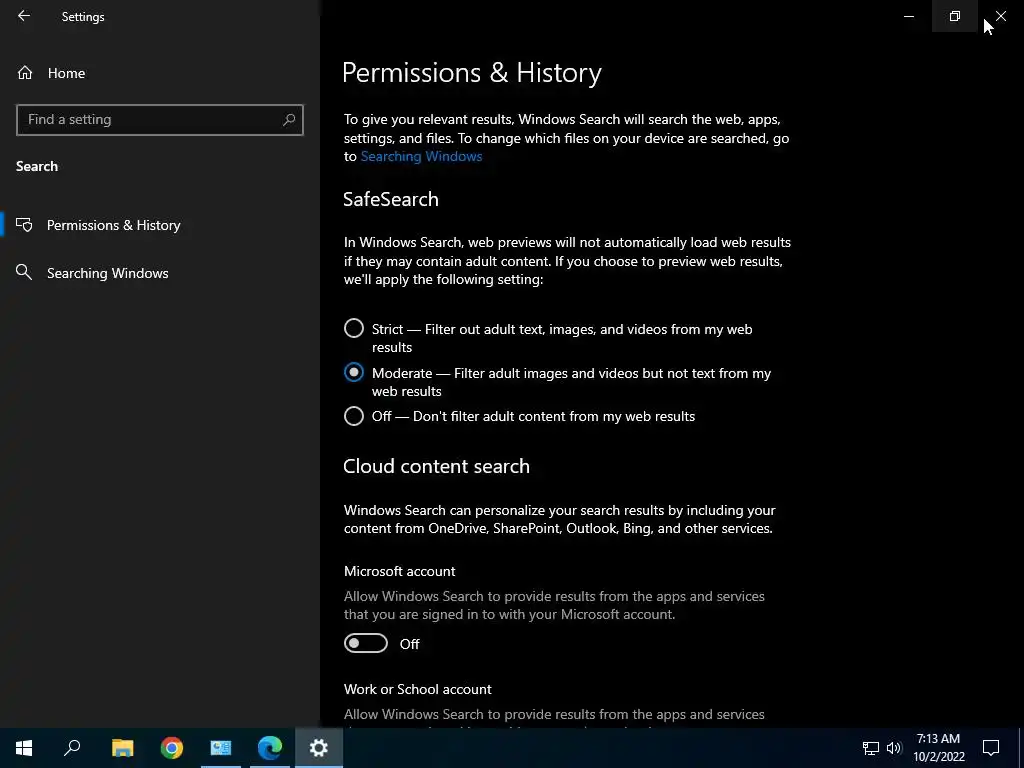Click the Permissions & History page title
Image resolution: width=1024 pixels, height=768 pixels.
(x=472, y=72)
